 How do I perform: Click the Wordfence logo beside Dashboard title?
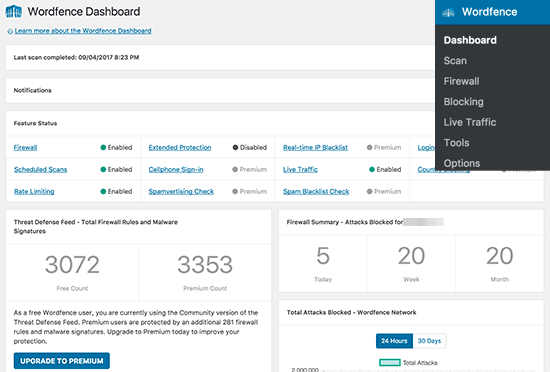coord(14,12)
